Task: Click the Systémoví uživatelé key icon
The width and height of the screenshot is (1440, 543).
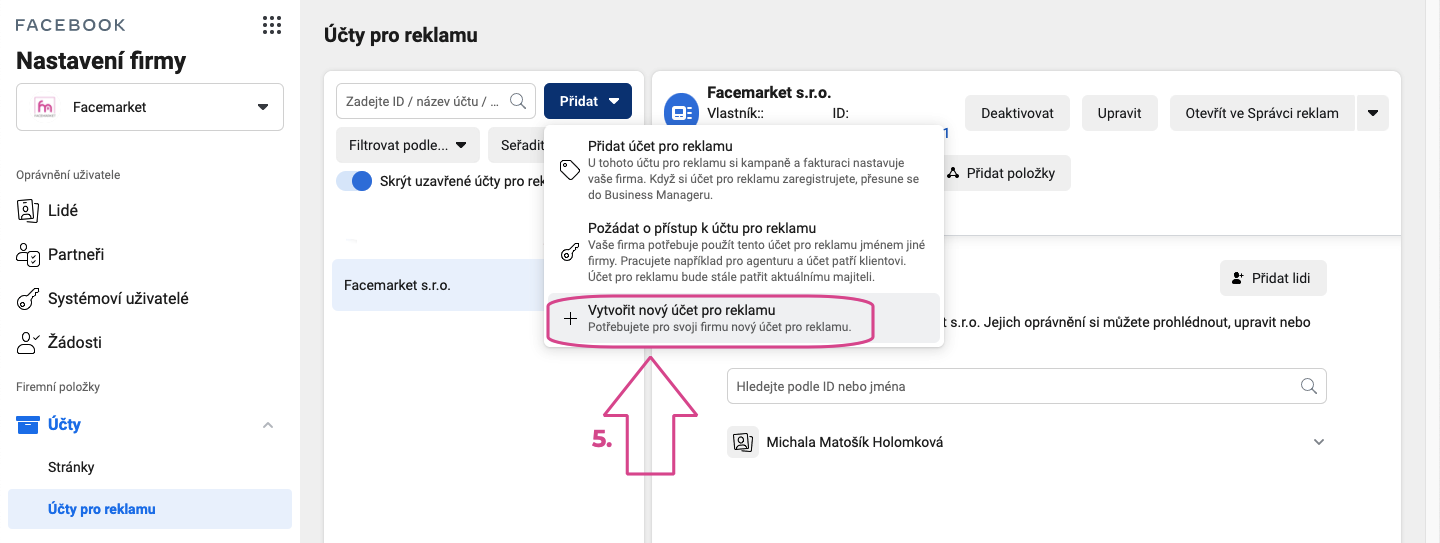Action: [x=28, y=298]
